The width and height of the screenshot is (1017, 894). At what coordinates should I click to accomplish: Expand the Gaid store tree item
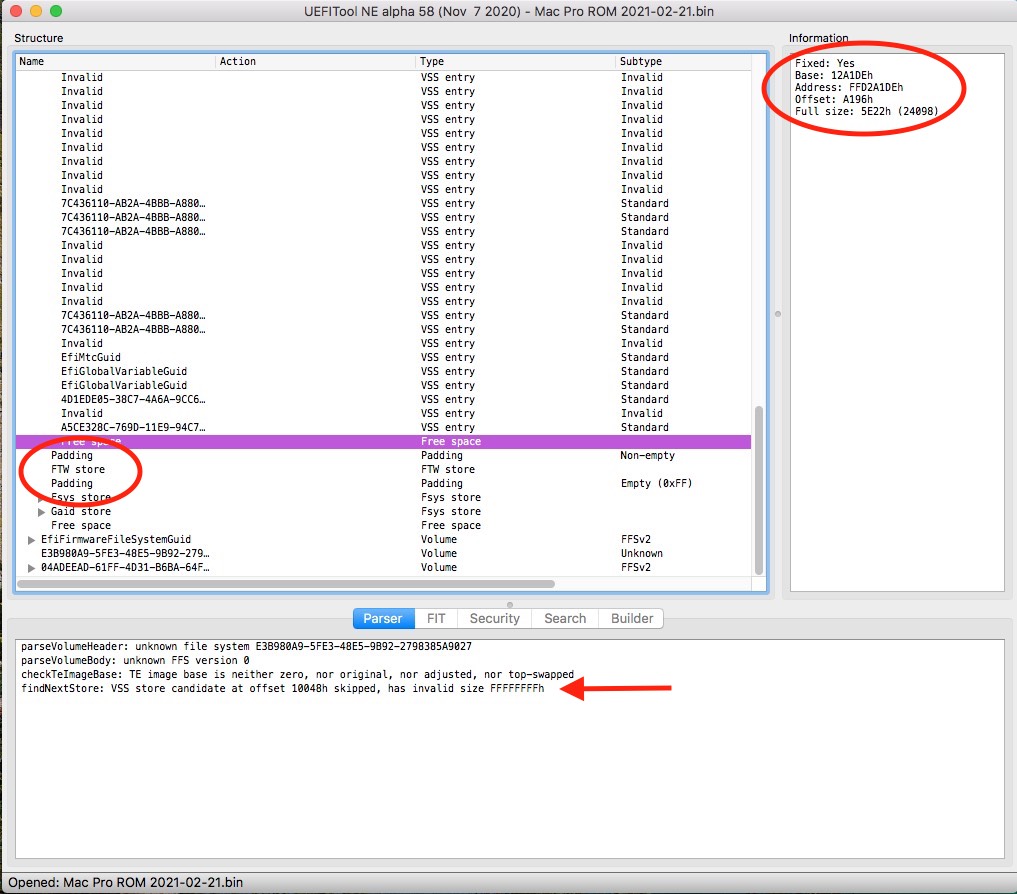(x=42, y=512)
